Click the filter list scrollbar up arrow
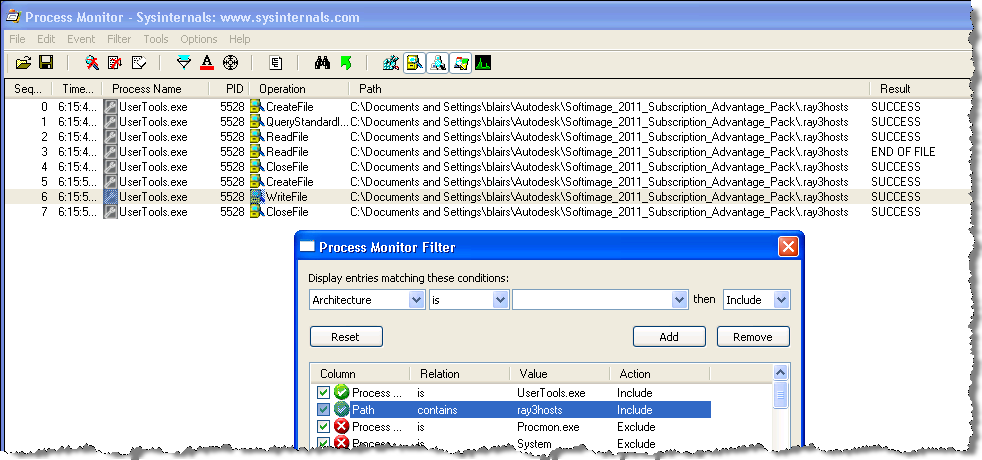 [x=782, y=375]
